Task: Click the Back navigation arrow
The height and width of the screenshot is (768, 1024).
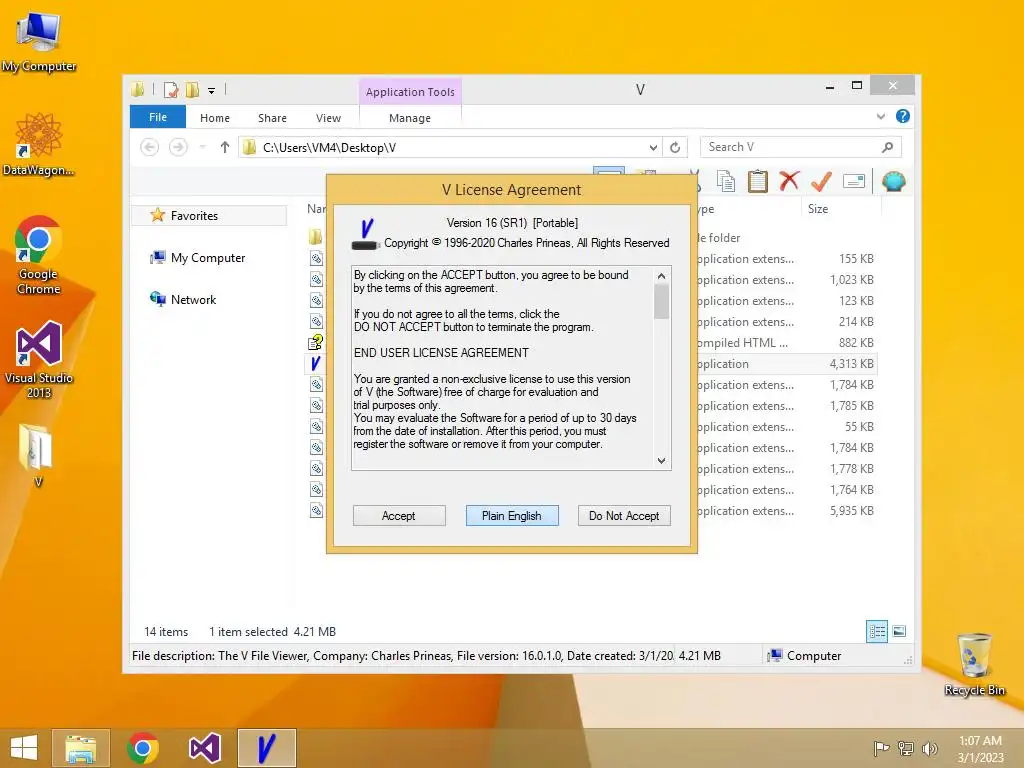Action: [150, 148]
